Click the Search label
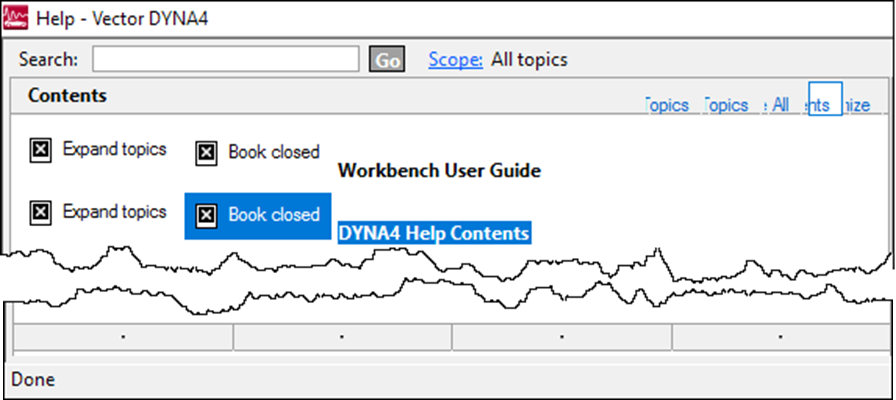 [x=49, y=60]
